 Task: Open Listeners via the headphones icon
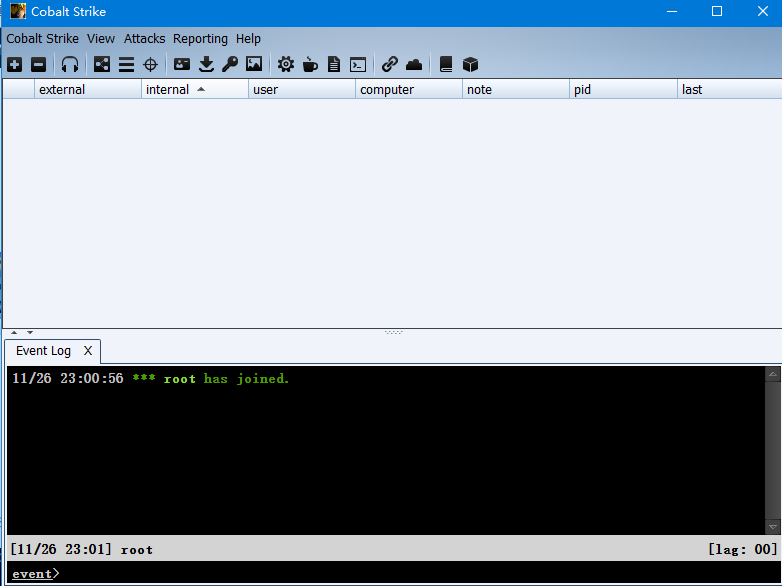click(x=70, y=64)
